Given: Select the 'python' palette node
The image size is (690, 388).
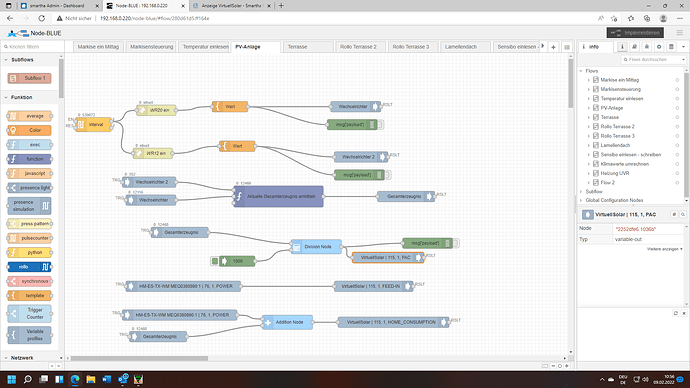Looking at the screenshot, I should coord(29,253).
